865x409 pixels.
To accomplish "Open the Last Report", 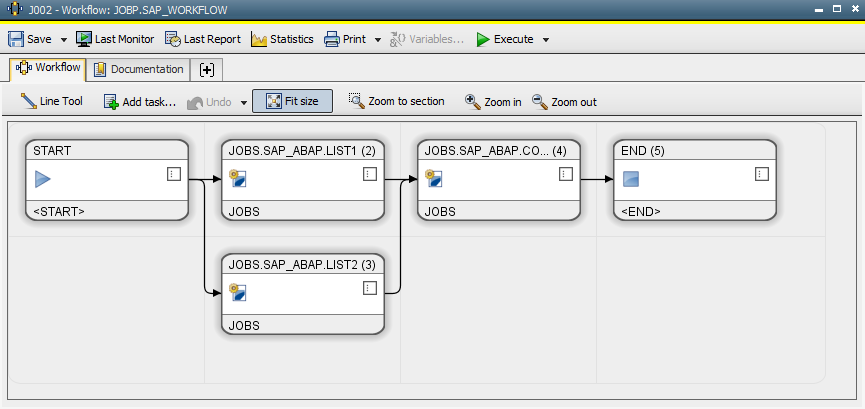I will (203, 40).
